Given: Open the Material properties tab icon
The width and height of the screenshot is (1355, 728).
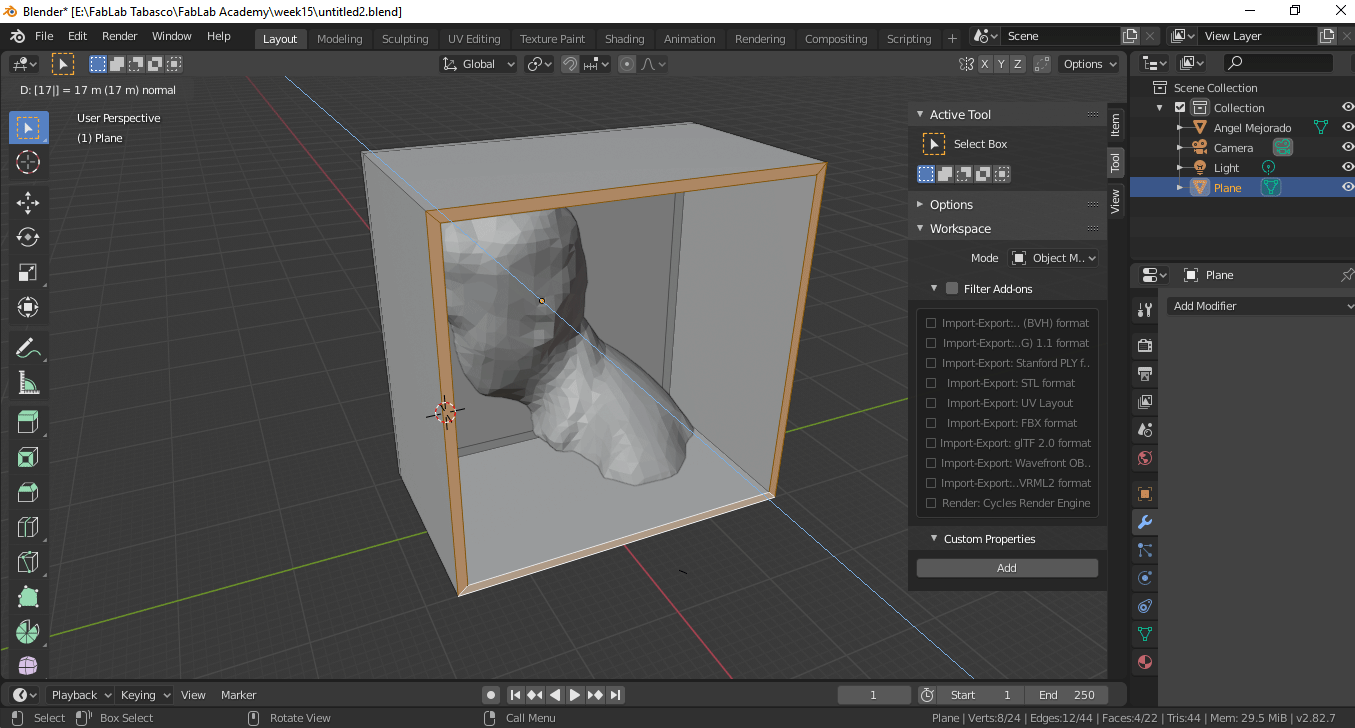Looking at the screenshot, I should (x=1145, y=662).
